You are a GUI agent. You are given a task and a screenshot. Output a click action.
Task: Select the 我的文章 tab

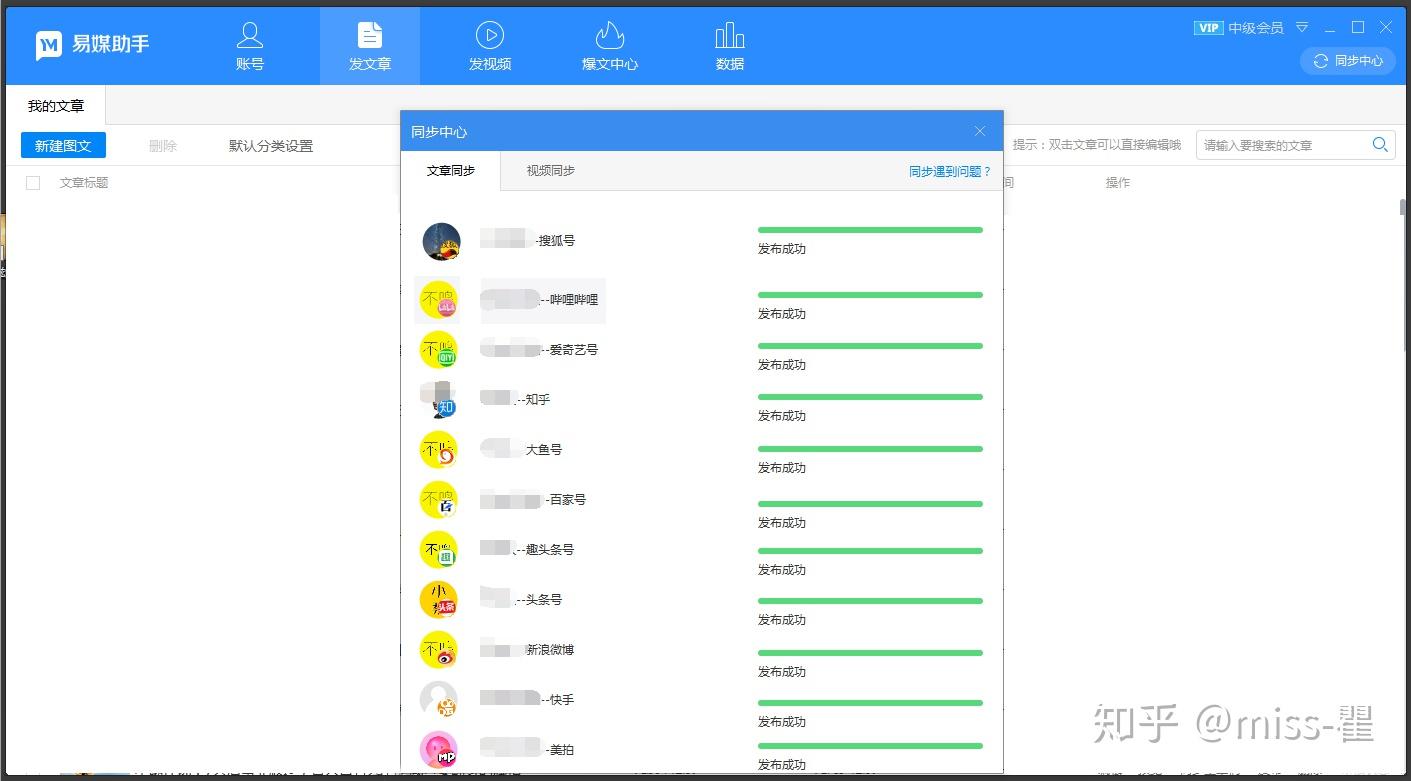56,106
